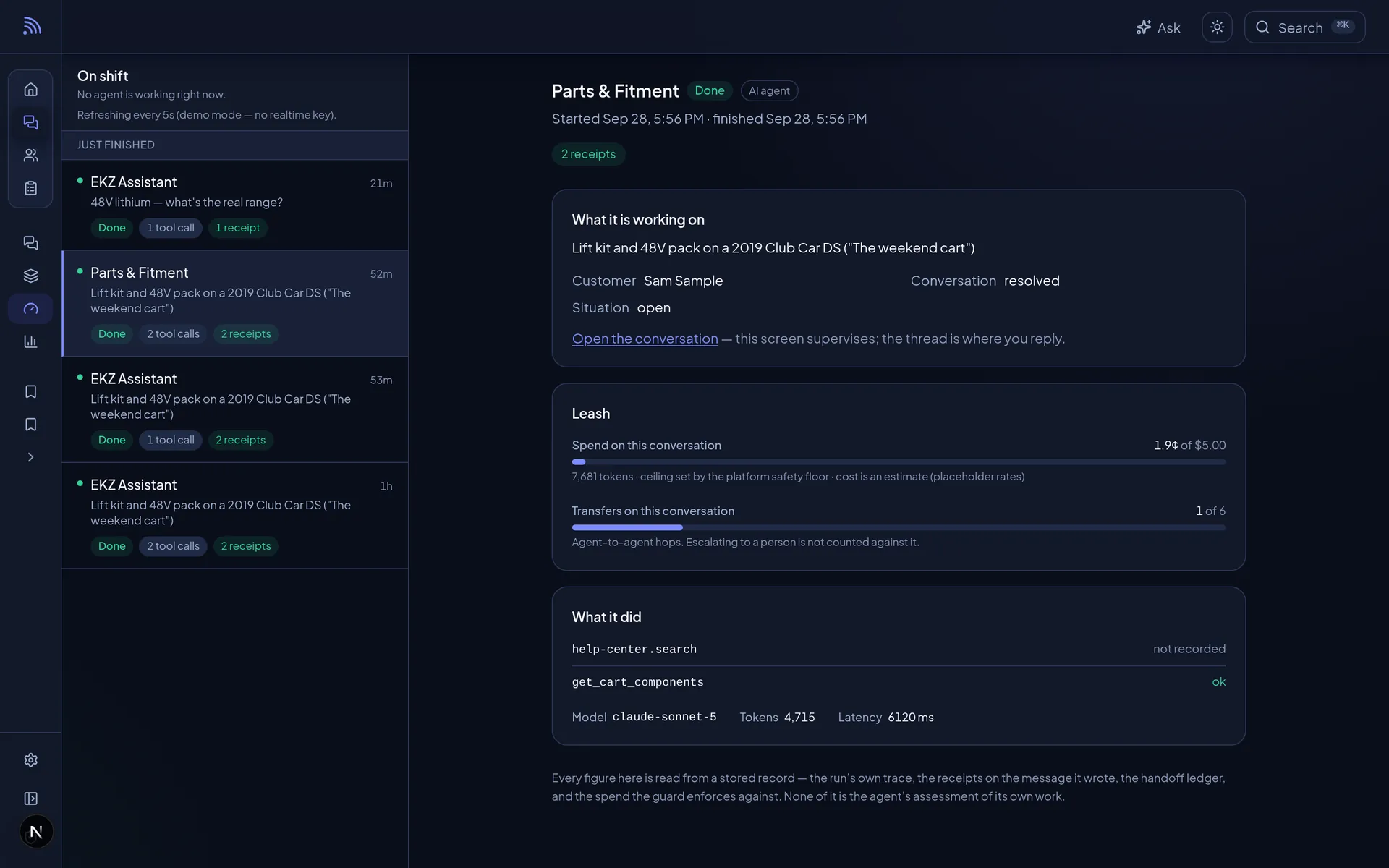Open the N user avatar

(36, 832)
